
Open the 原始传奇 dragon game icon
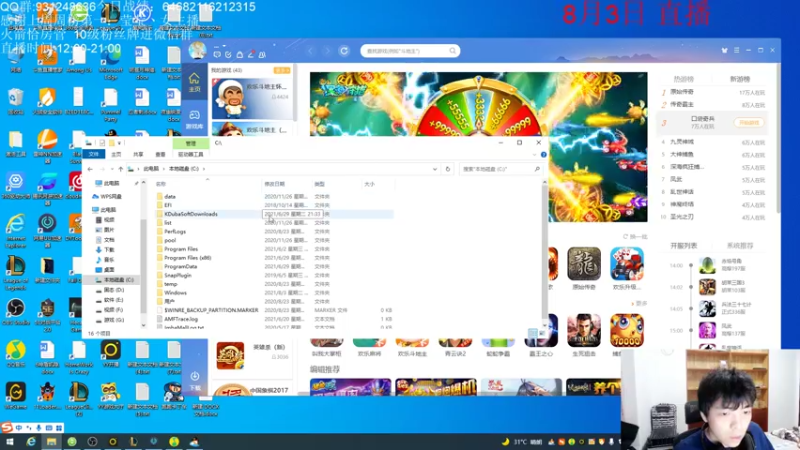pos(584,264)
